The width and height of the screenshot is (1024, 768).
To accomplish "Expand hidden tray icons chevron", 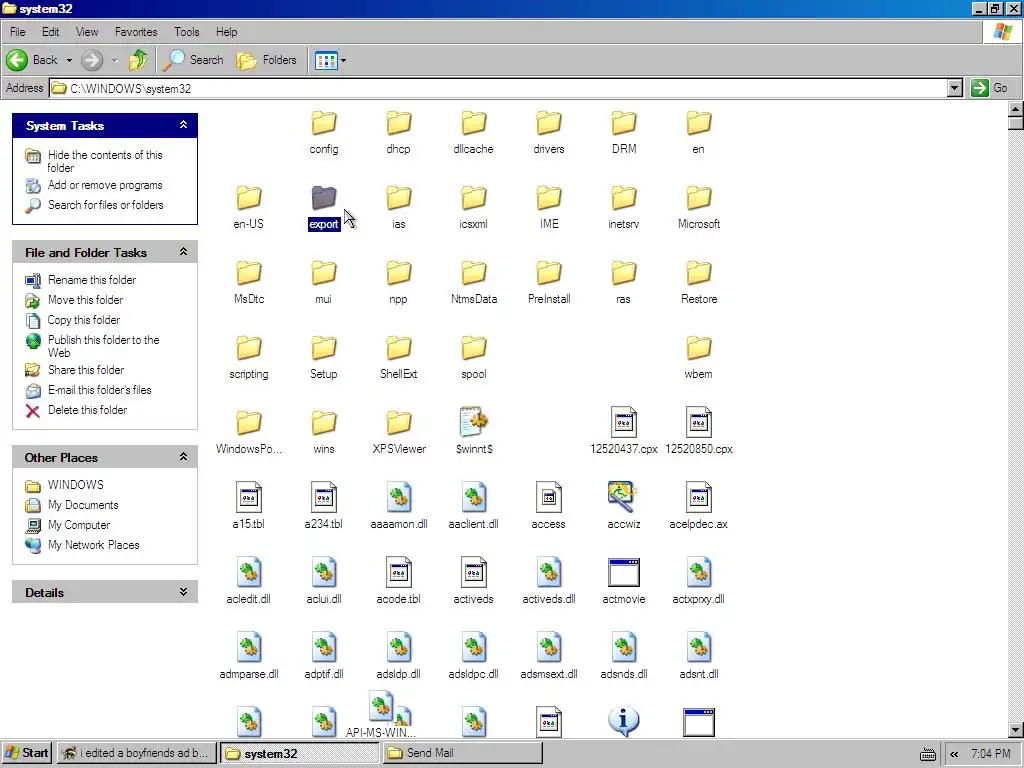I will [x=954, y=754].
